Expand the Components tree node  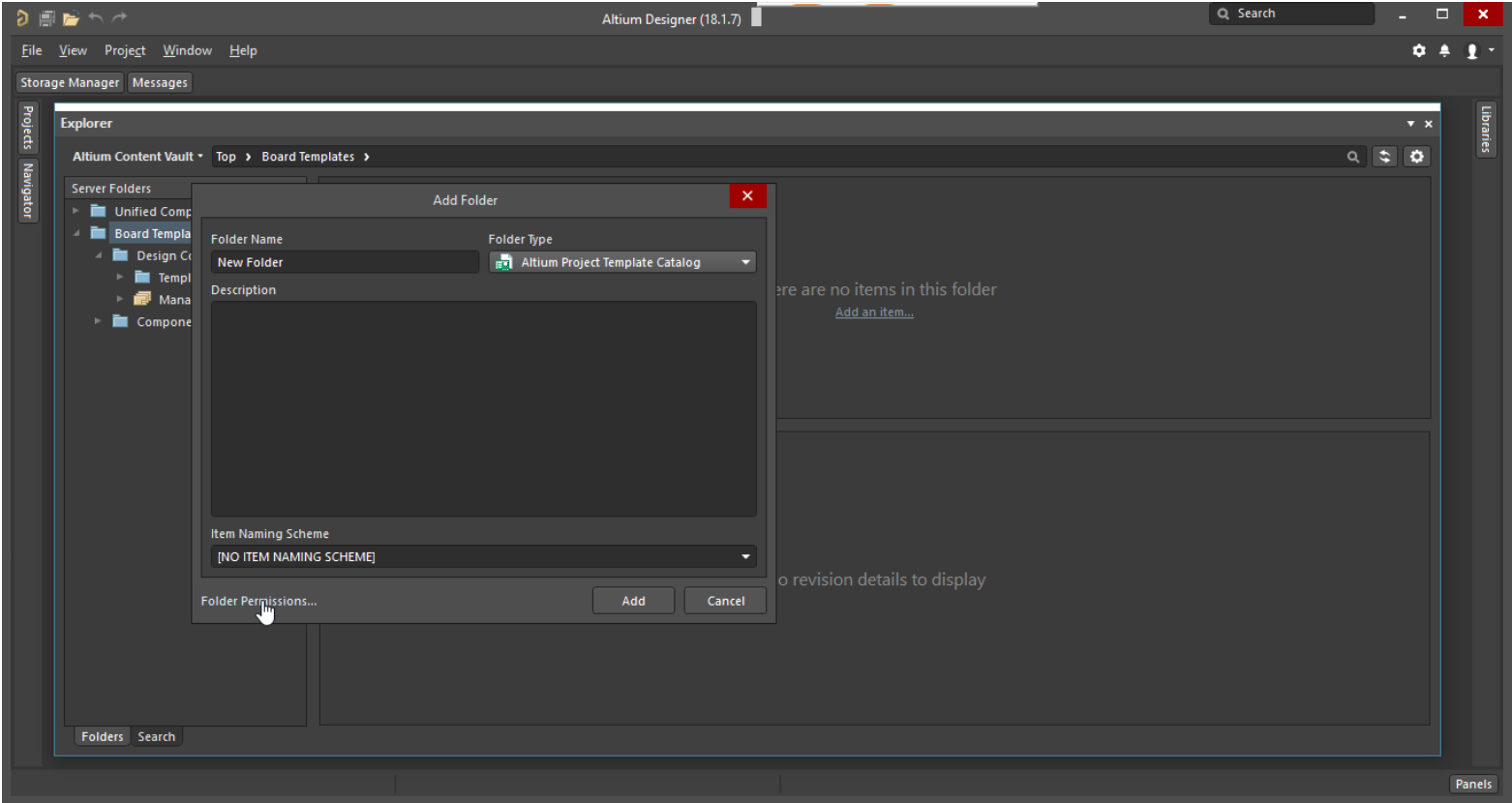point(98,321)
